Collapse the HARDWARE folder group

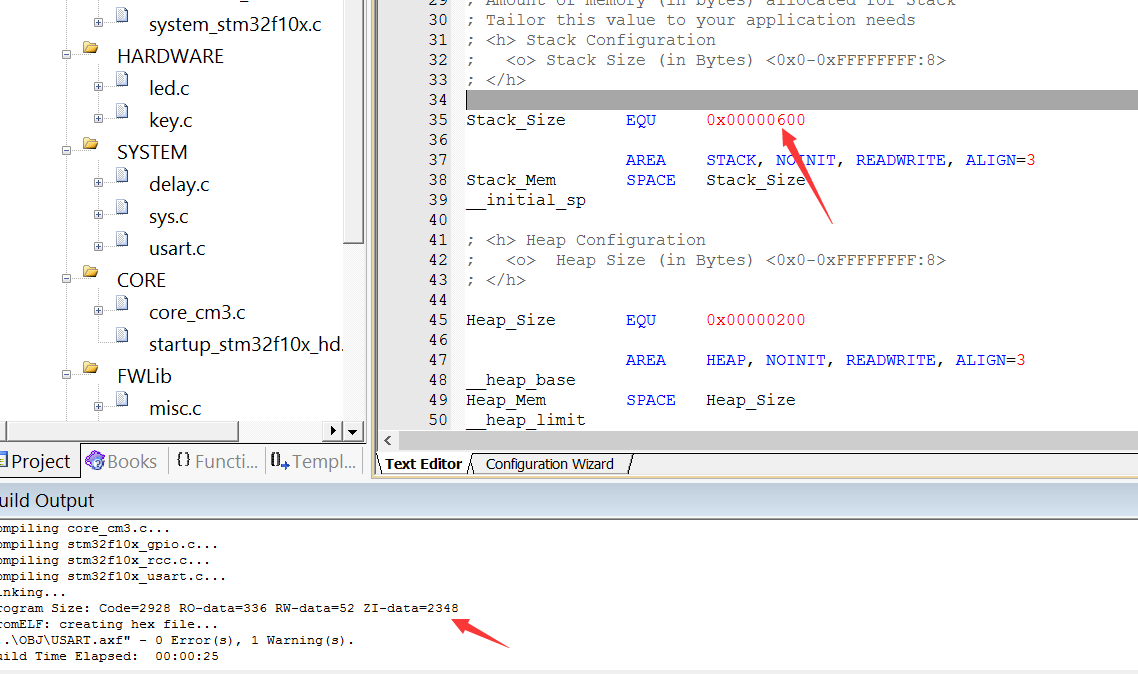(66, 54)
